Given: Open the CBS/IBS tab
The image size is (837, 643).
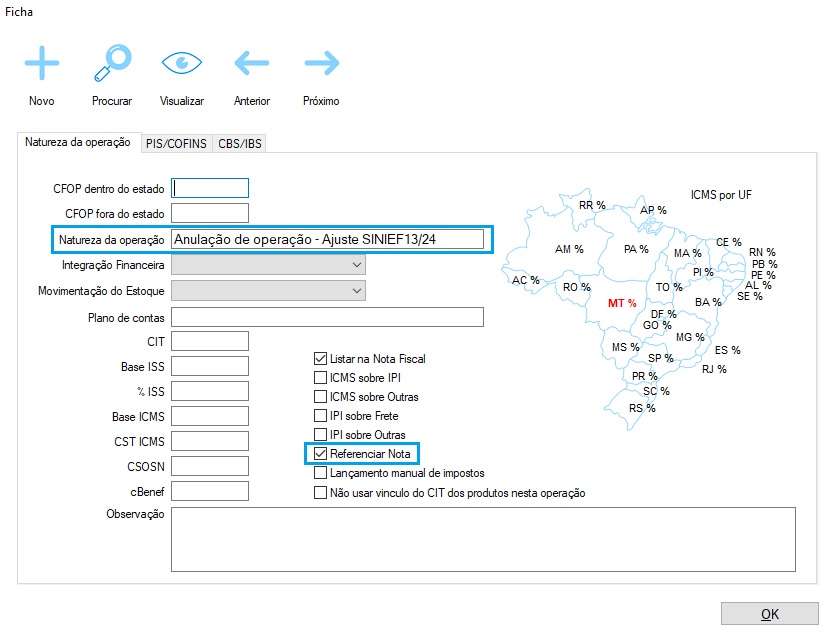Looking at the screenshot, I should pos(240,144).
